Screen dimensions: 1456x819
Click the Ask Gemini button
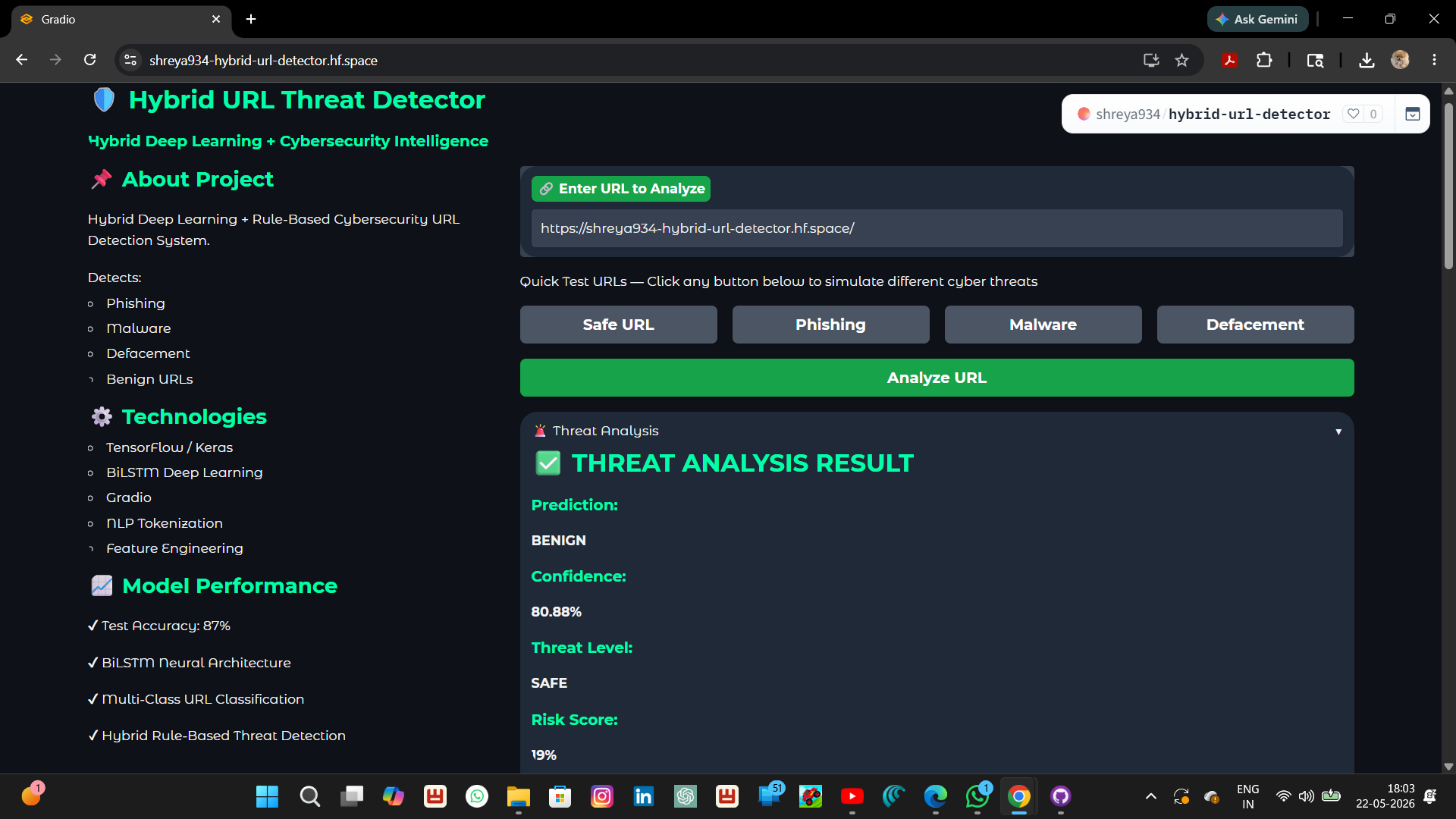tap(1257, 19)
